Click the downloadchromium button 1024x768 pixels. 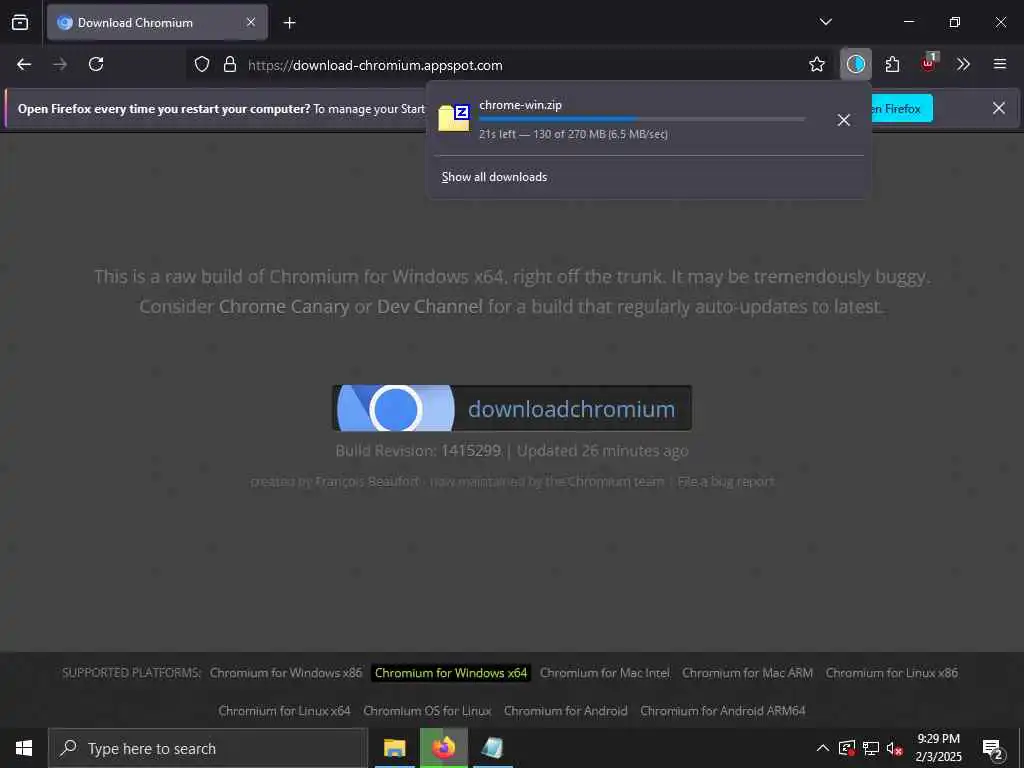512,408
